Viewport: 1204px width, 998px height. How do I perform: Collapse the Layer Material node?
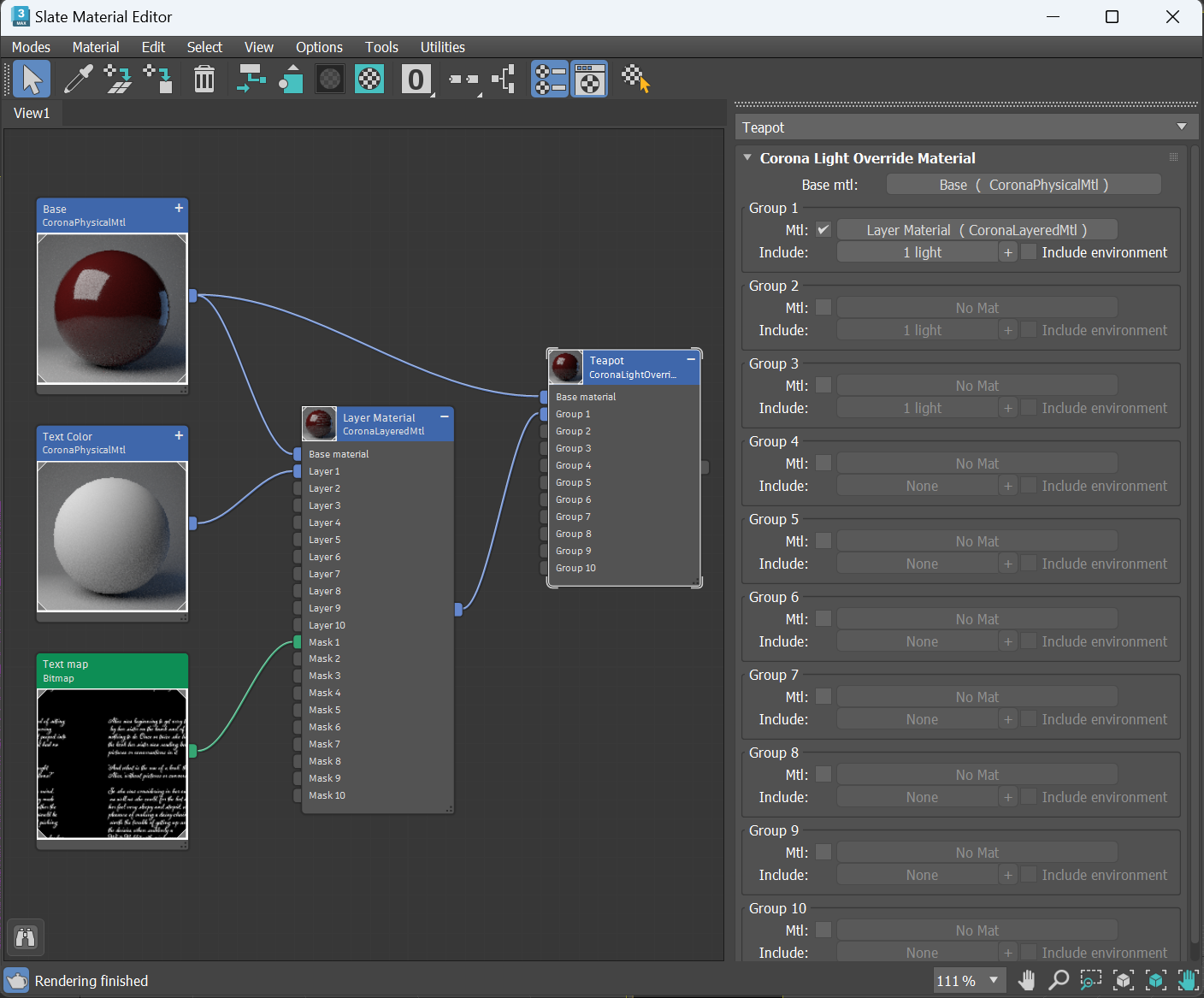click(445, 416)
